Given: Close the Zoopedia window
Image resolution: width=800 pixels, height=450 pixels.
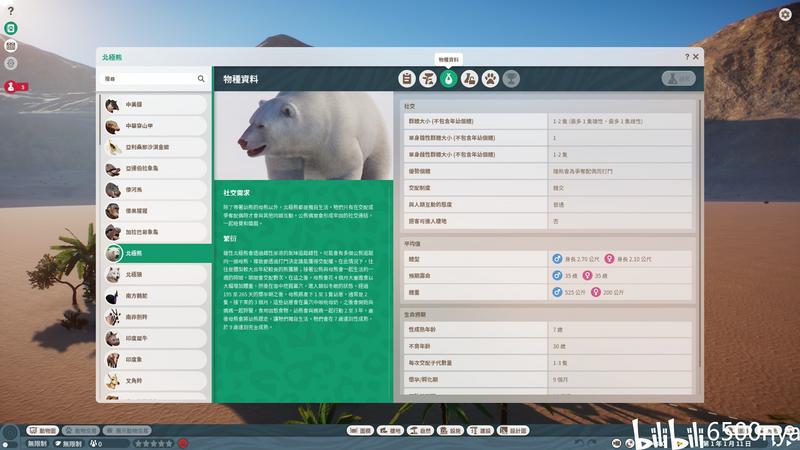Looking at the screenshot, I should tap(695, 57).
